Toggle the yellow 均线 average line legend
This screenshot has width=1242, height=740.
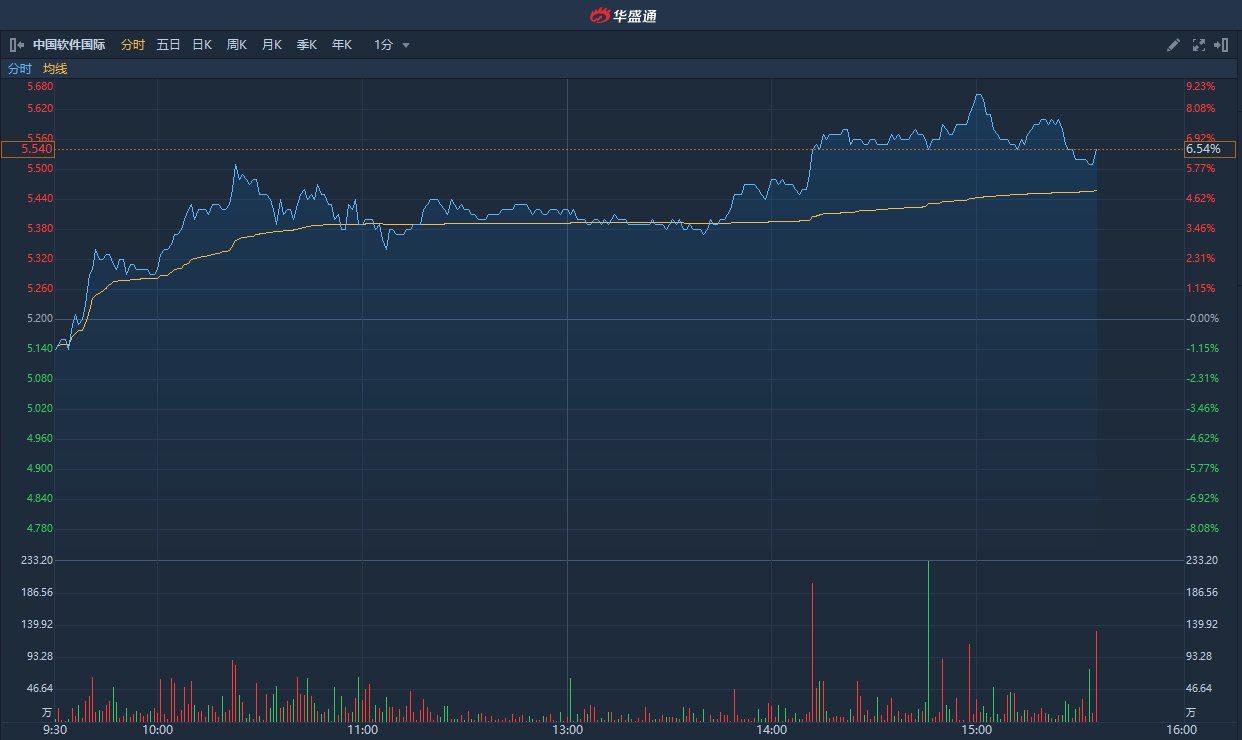[55, 69]
